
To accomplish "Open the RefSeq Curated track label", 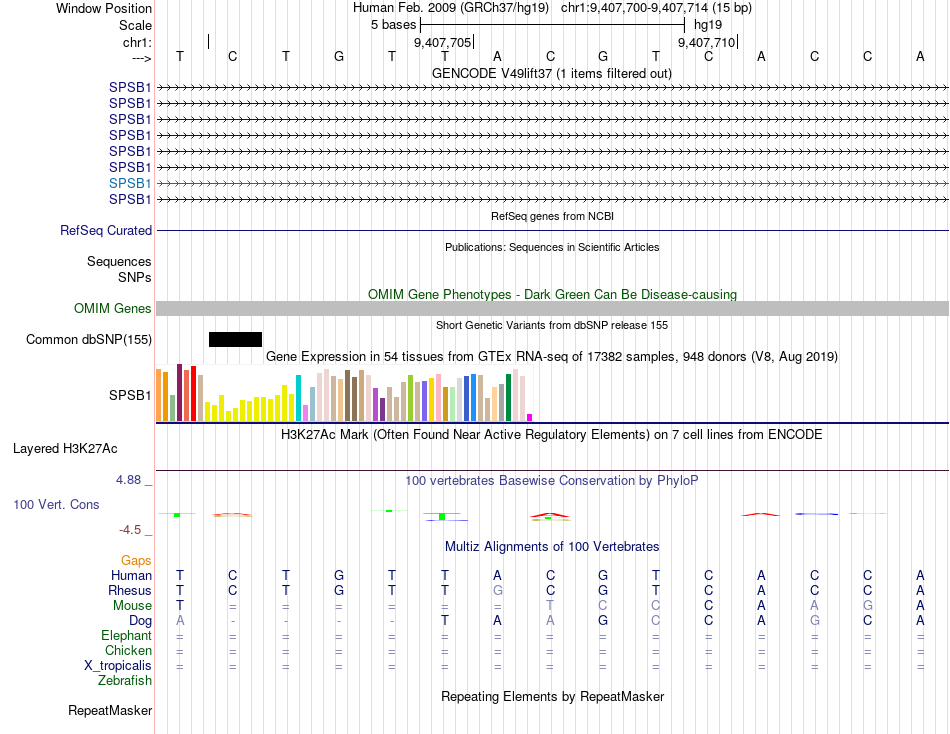I will 106,230.
